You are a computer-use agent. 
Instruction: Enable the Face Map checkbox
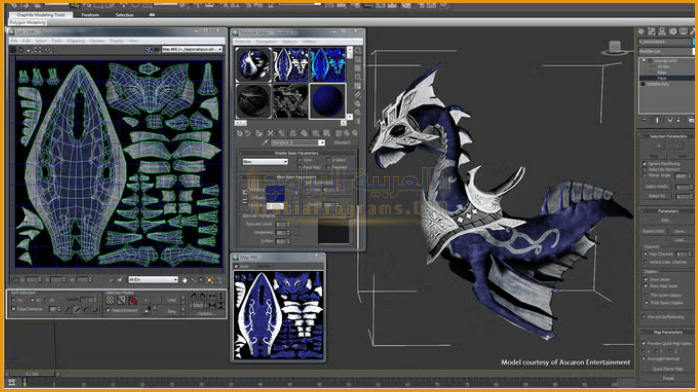300,167
